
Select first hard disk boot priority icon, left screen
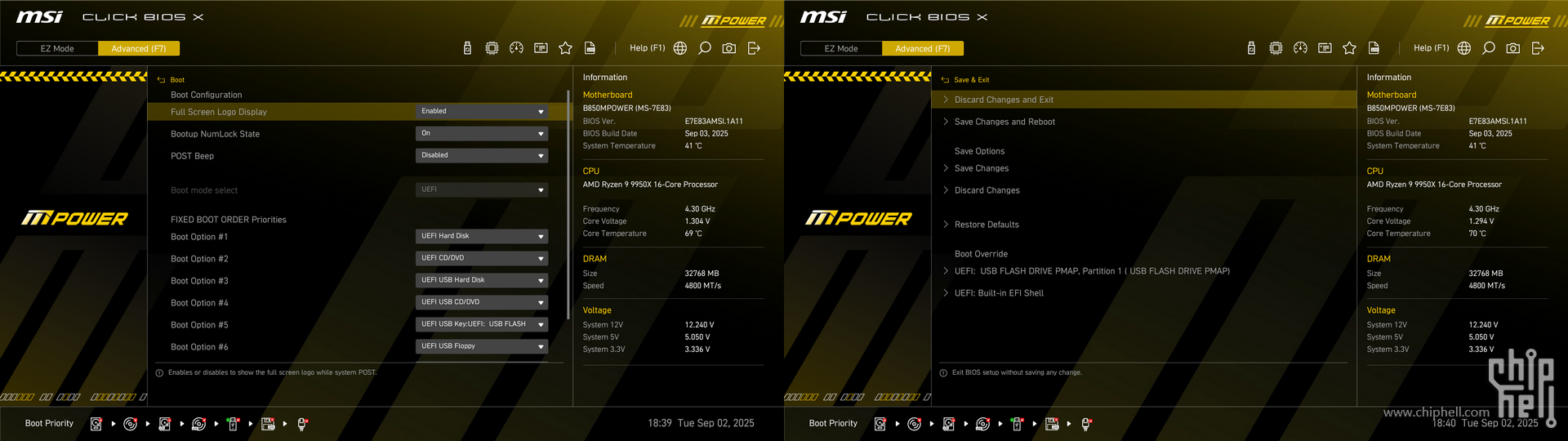tap(96, 424)
